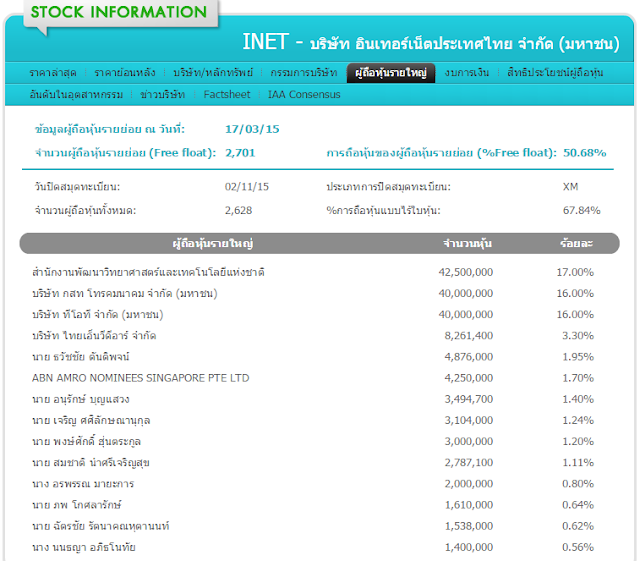Screen dimensions: 640x561
Task: Click percentage value 1.95%
Action: (578, 357)
